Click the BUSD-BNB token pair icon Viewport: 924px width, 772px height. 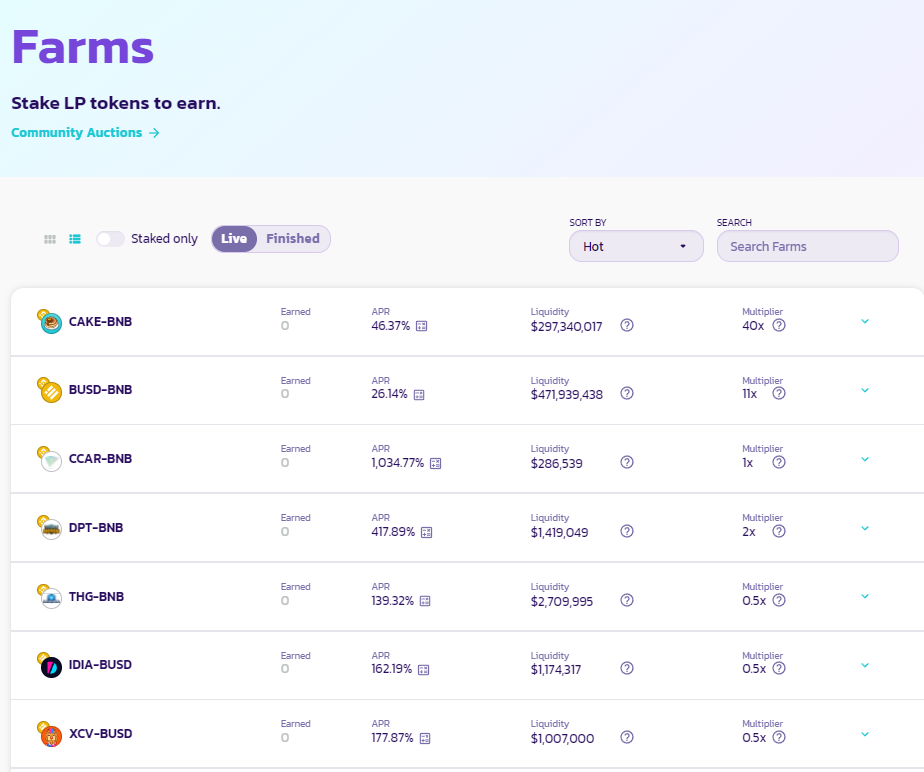click(50, 390)
